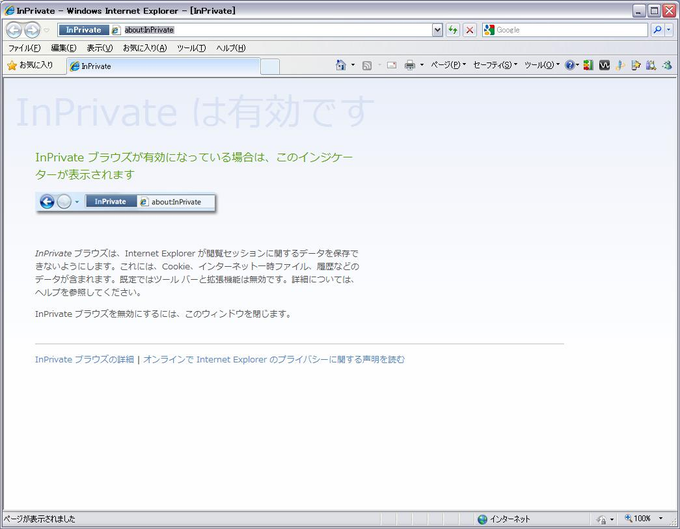Expand the Print dropdown arrow

(422, 65)
